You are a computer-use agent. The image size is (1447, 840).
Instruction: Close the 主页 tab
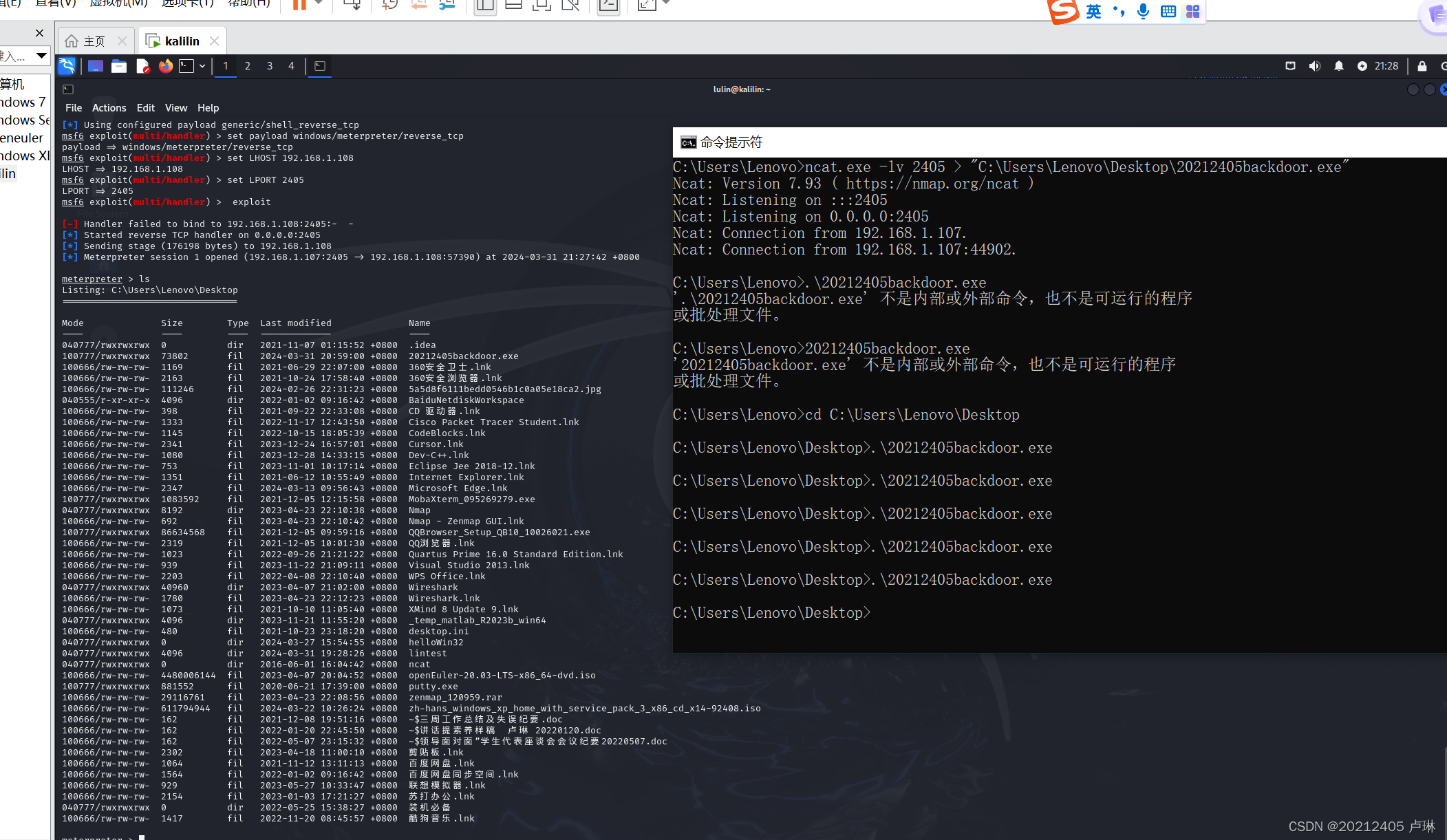[x=122, y=41]
